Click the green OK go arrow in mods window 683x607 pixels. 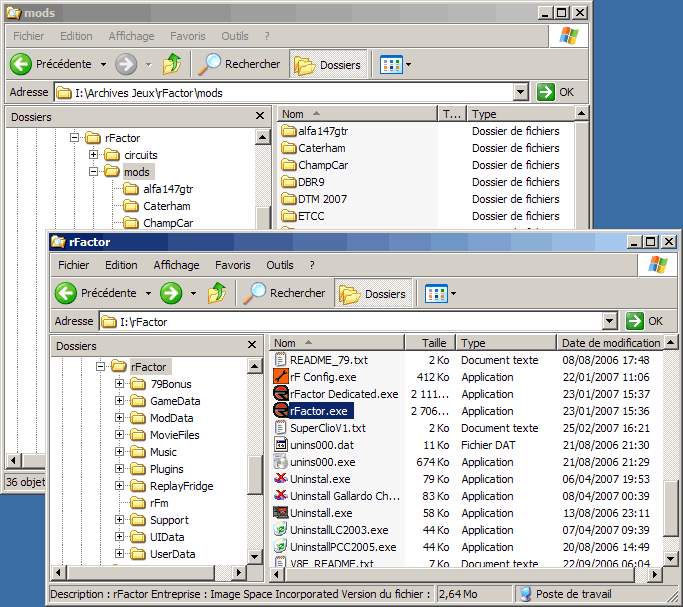click(546, 92)
